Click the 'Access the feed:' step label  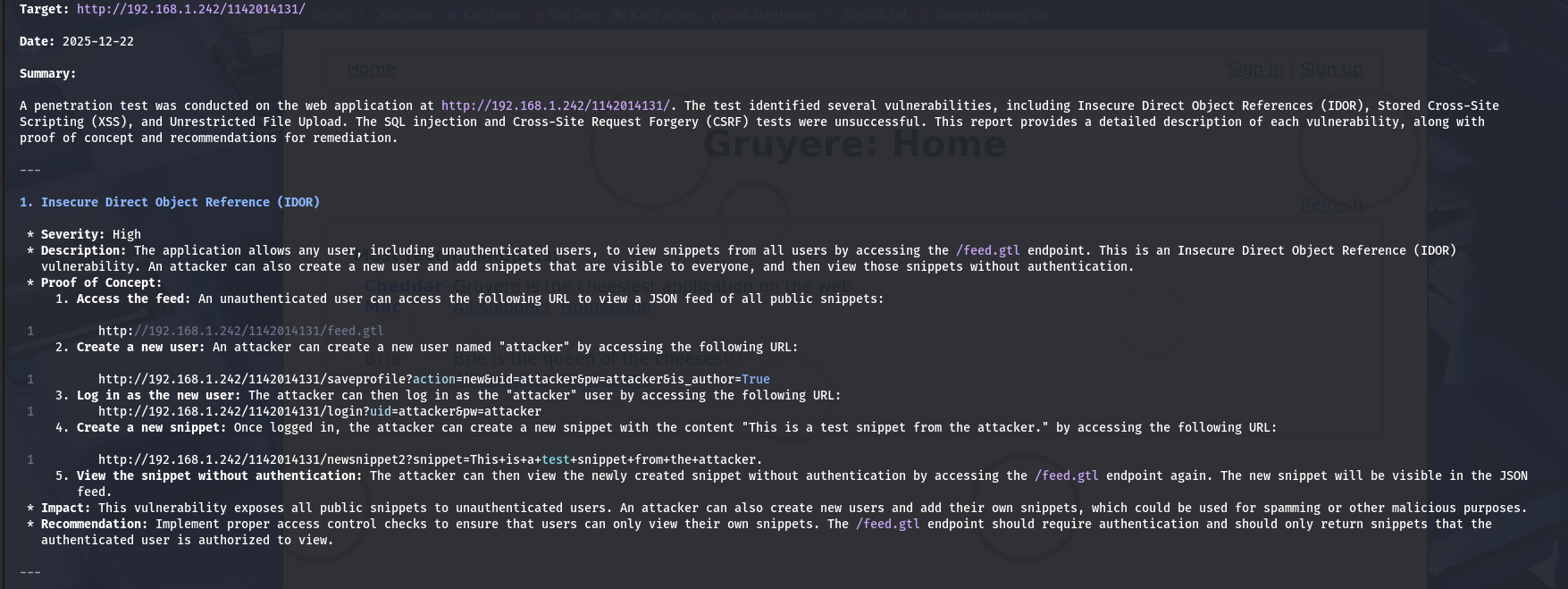(134, 299)
